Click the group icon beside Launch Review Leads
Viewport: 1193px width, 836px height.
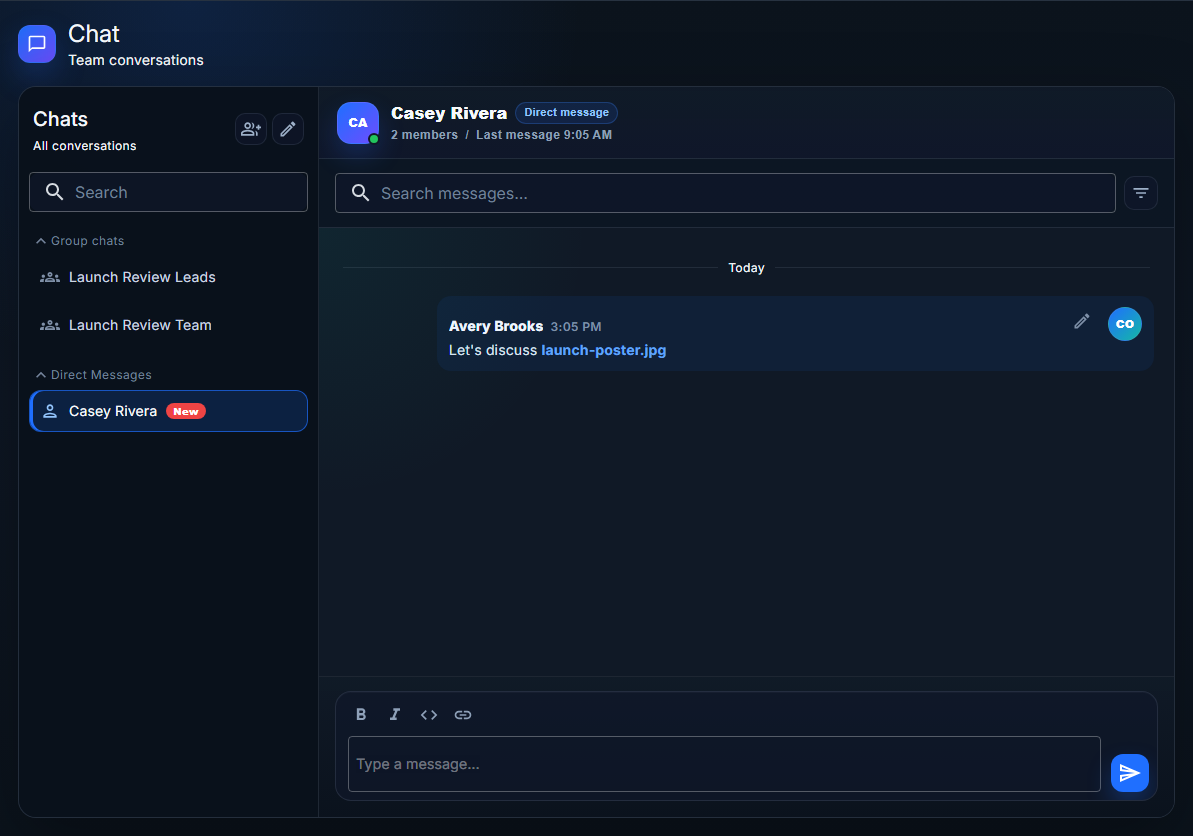tap(50, 278)
